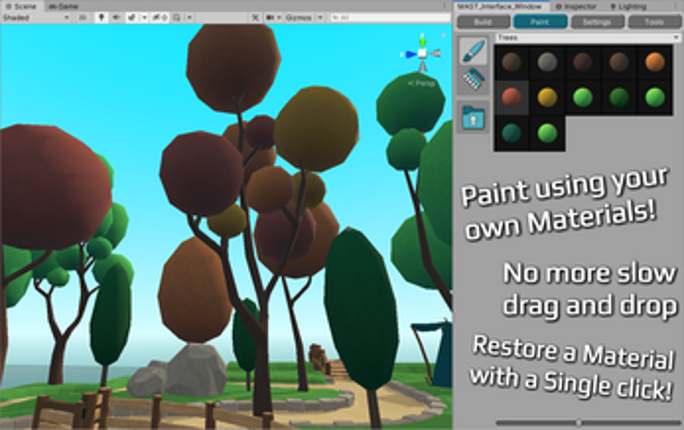This screenshot has width=684, height=430.
Task: Open the material folder icon button
Action: pyautogui.click(x=473, y=117)
